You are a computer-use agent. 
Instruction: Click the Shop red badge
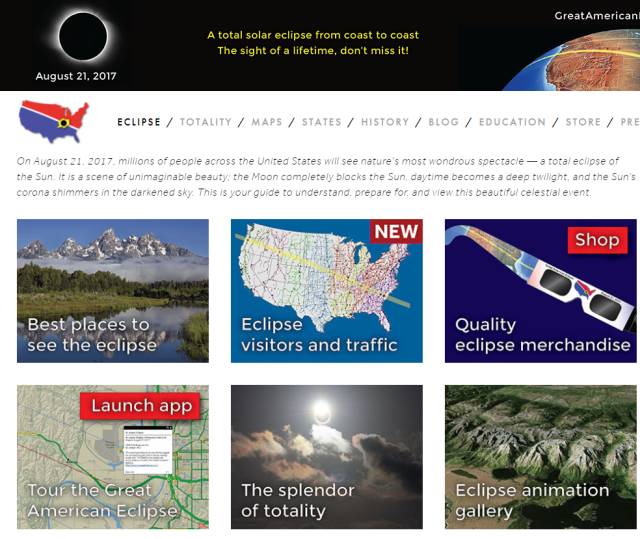coord(597,240)
